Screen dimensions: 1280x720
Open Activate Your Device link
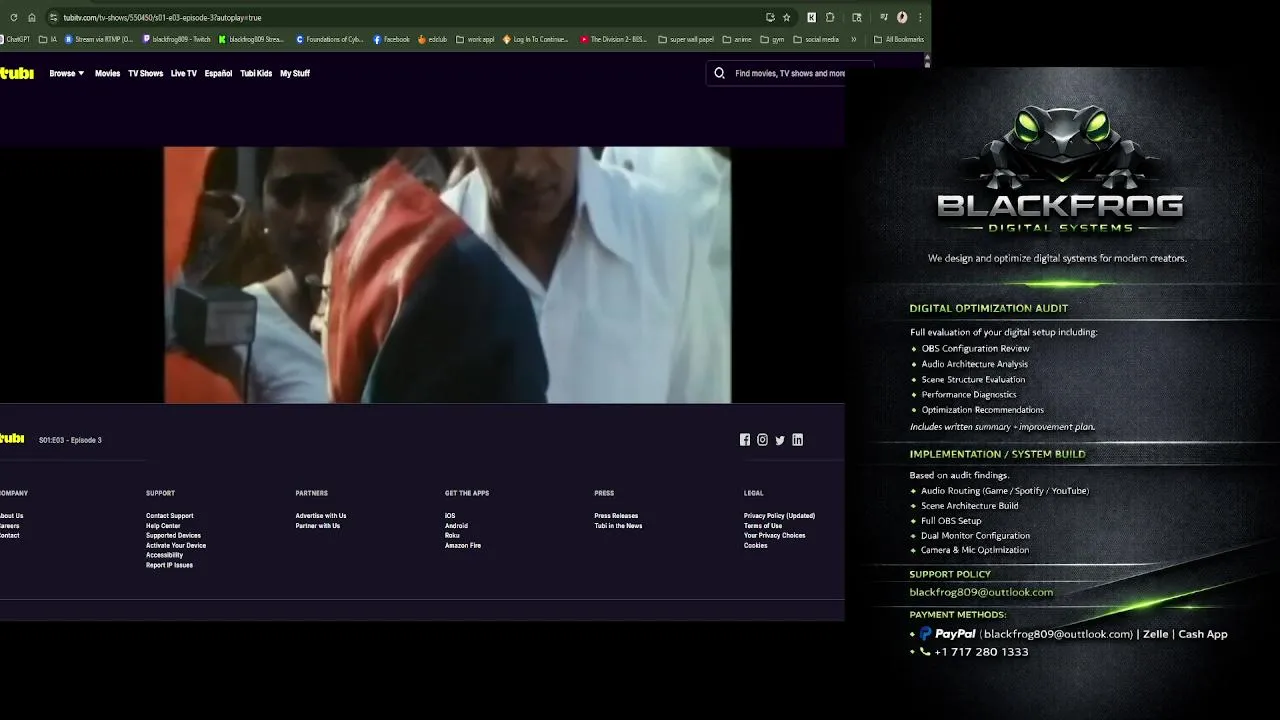pyautogui.click(x=176, y=546)
